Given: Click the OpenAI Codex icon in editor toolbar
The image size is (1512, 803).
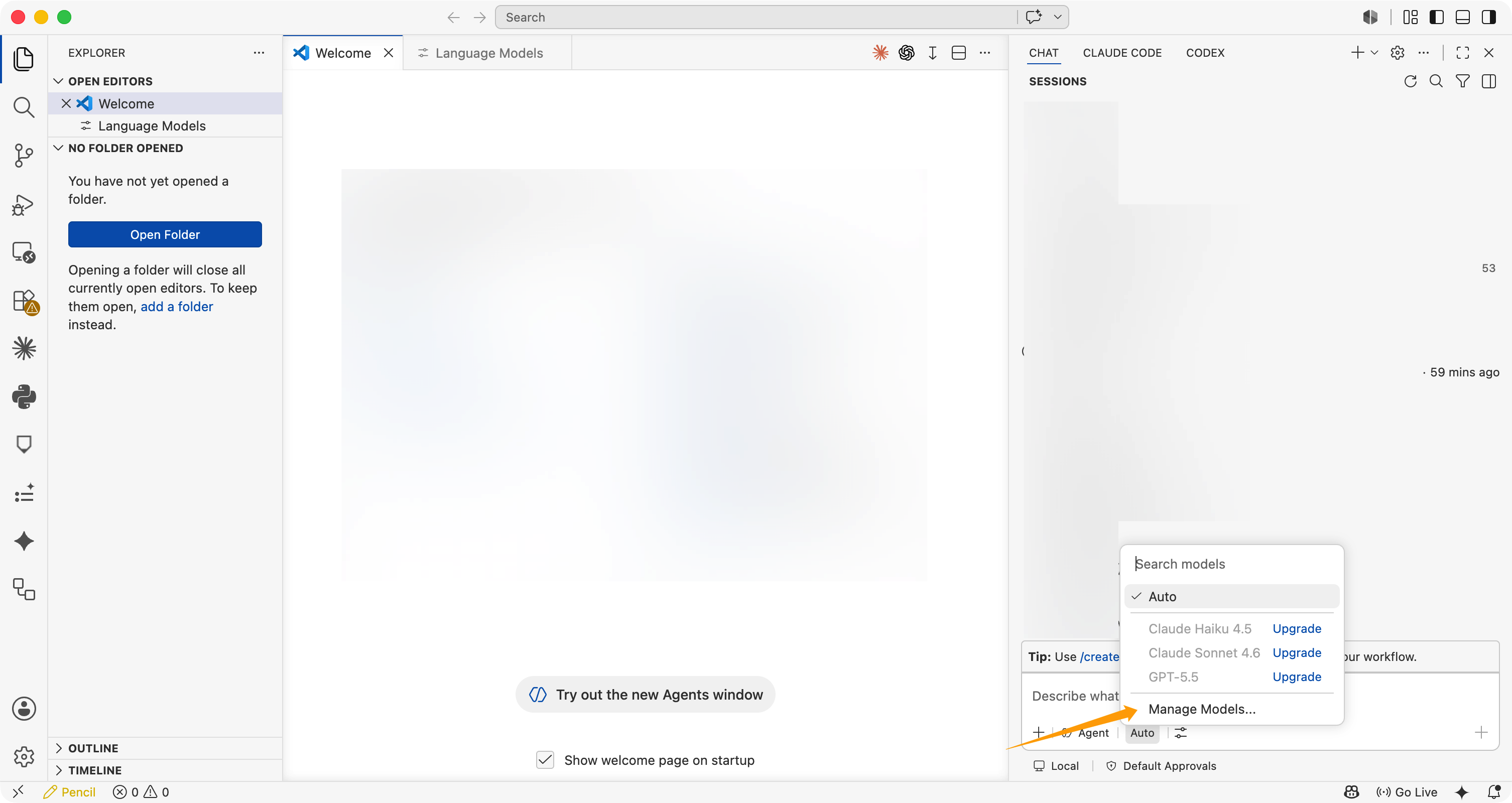Looking at the screenshot, I should point(906,53).
